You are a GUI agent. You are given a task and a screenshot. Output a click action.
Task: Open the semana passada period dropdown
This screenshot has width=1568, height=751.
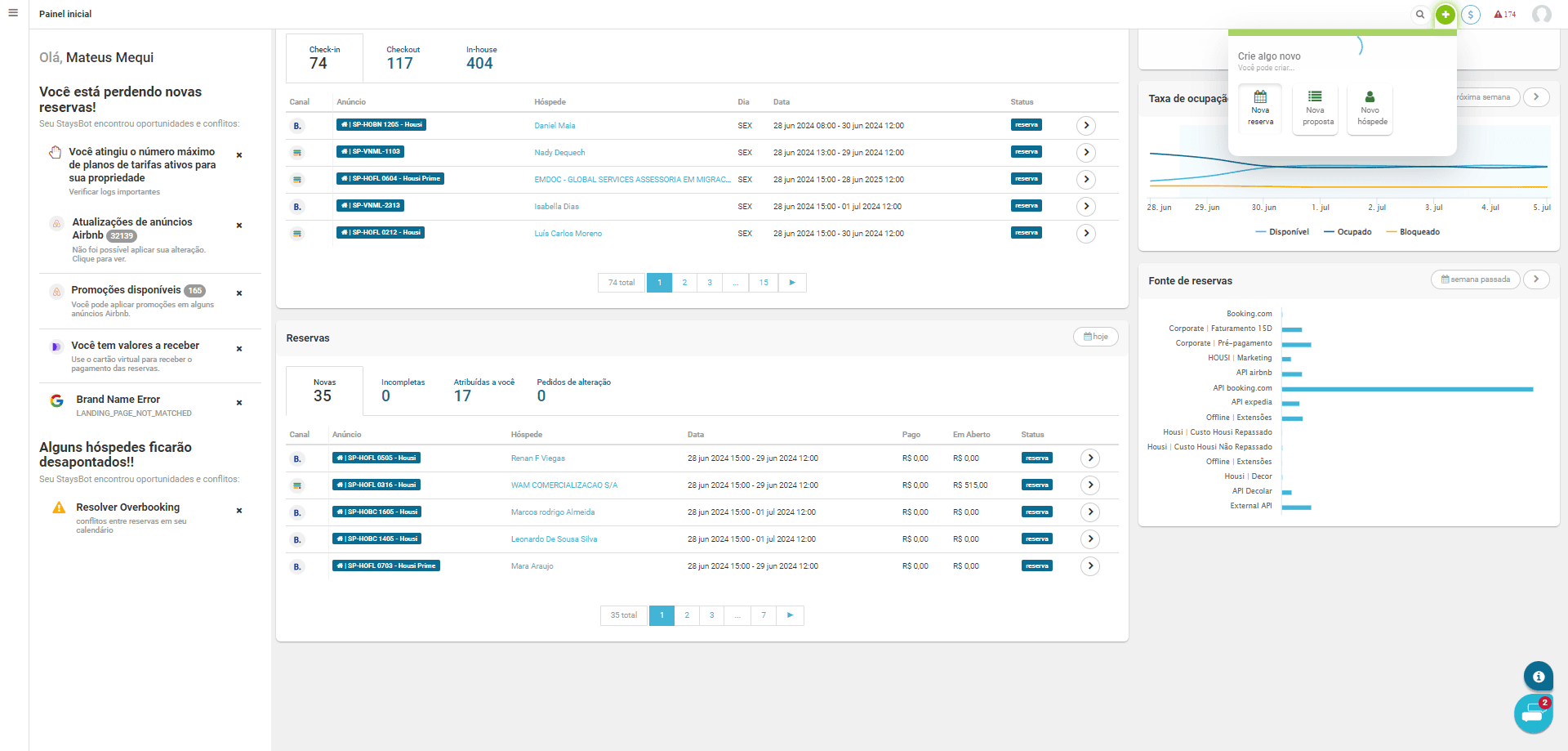(1476, 279)
